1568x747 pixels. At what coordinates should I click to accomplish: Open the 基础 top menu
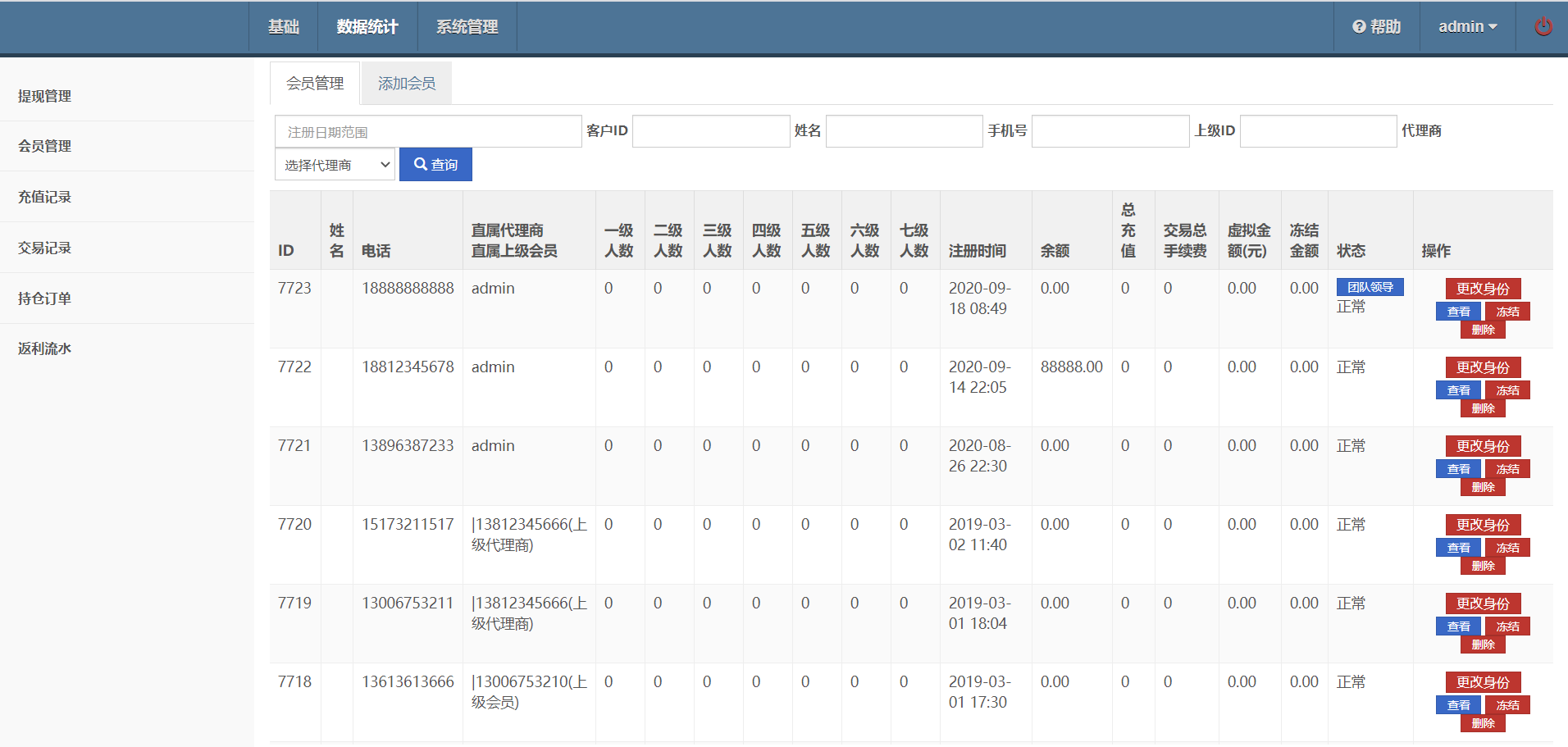click(284, 26)
